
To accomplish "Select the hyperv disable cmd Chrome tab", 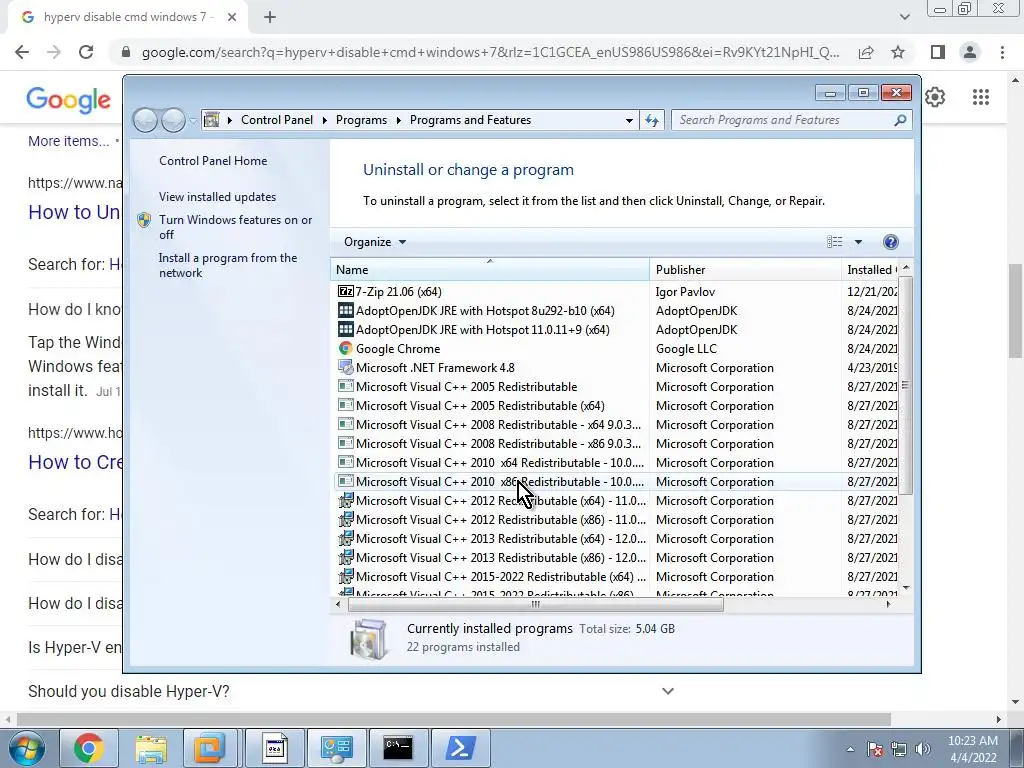I will point(129,17).
